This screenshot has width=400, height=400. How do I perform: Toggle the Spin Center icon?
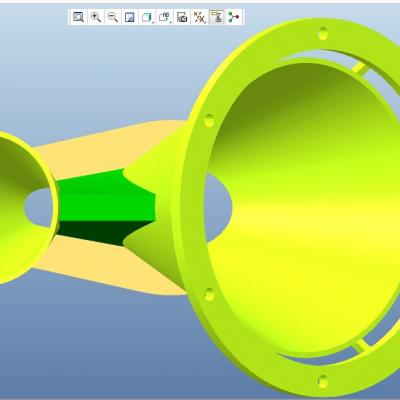[x=234, y=17]
